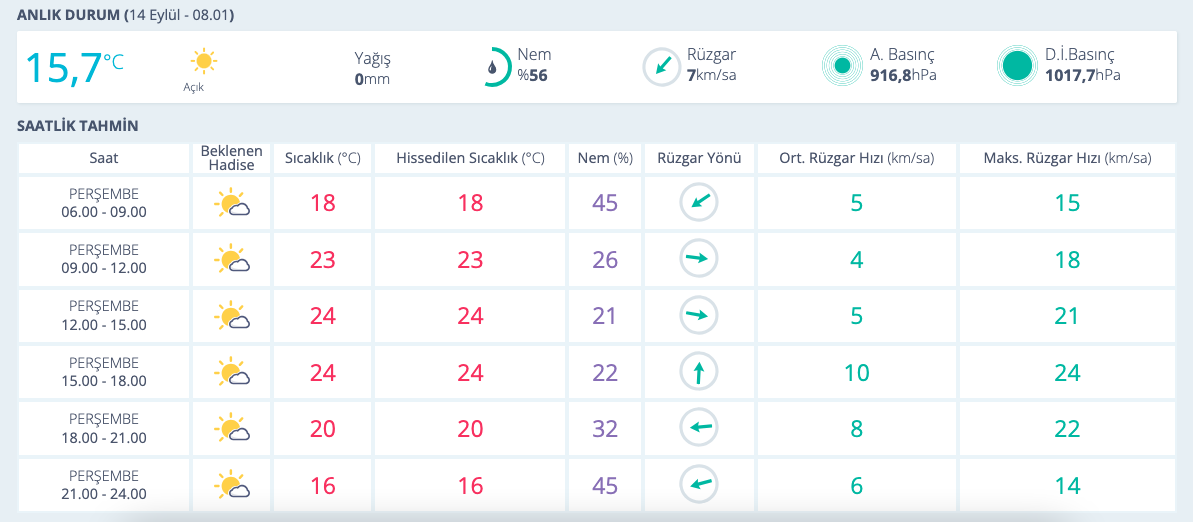Click the 'Maks. Rüzgar Hızı' column header

(1067, 158)
